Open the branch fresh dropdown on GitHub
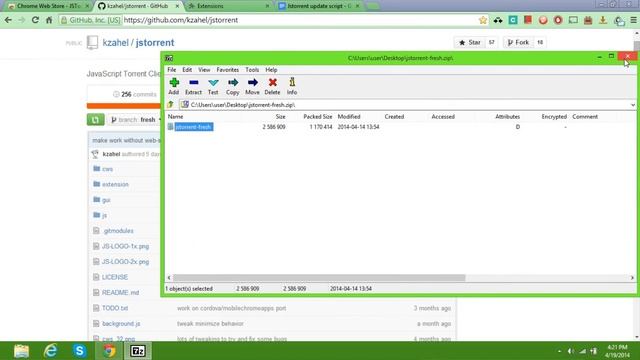 [x=136, y=120]
